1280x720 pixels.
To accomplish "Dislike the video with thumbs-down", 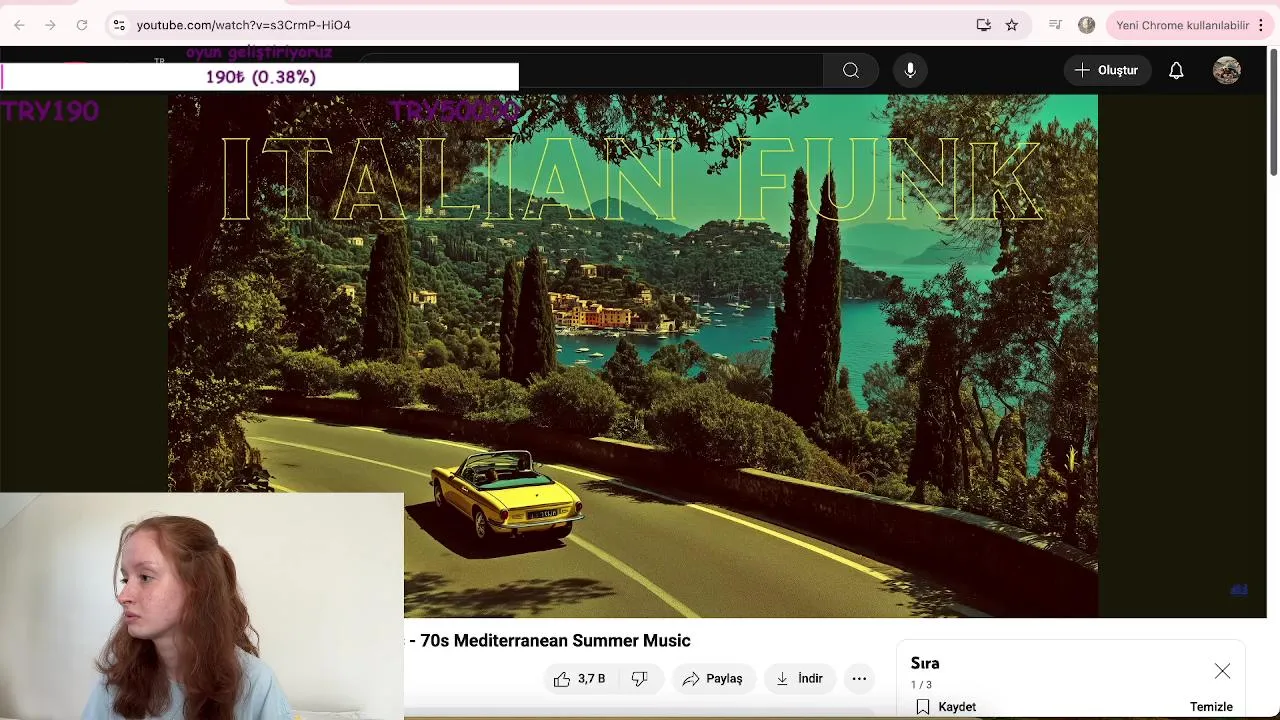I will click(x=639, y=679).
